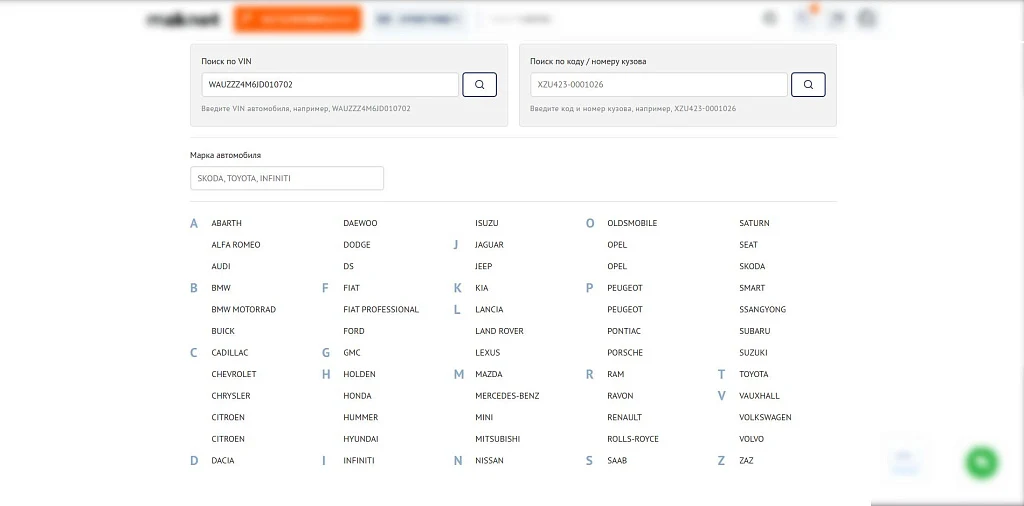Image resolution: width=1024 pixels, height=506 pixels.
Task: Click the body code search magnifier button
Action: click(808, 85)
